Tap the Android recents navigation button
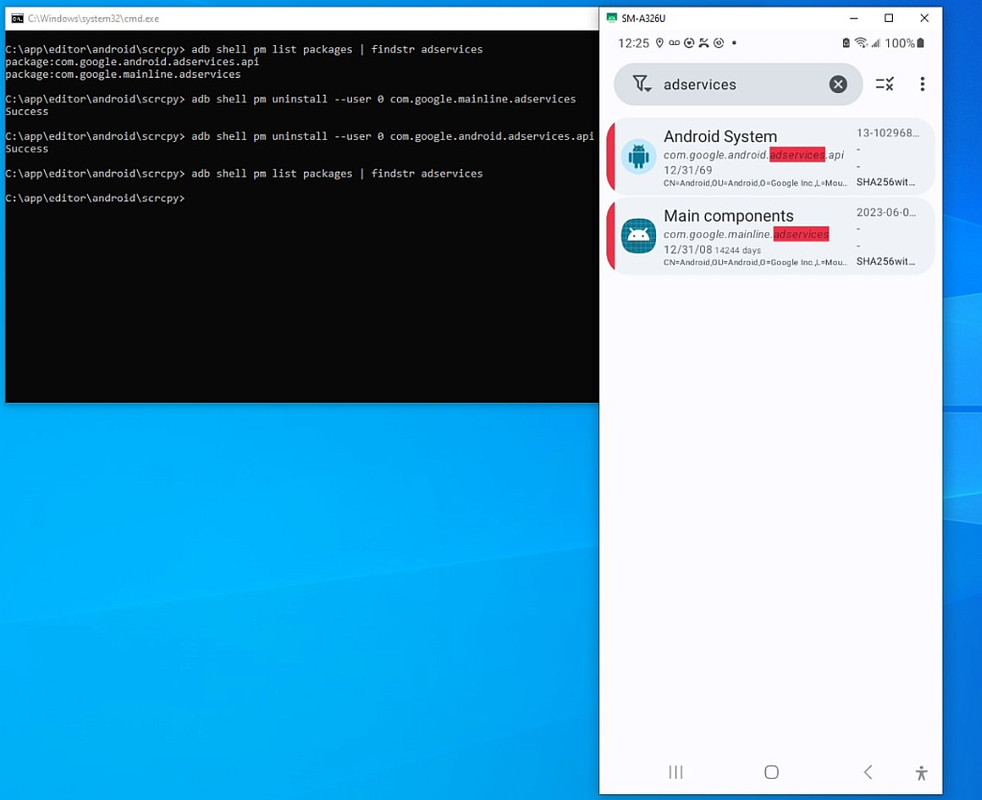 click(x=675, y=772)
